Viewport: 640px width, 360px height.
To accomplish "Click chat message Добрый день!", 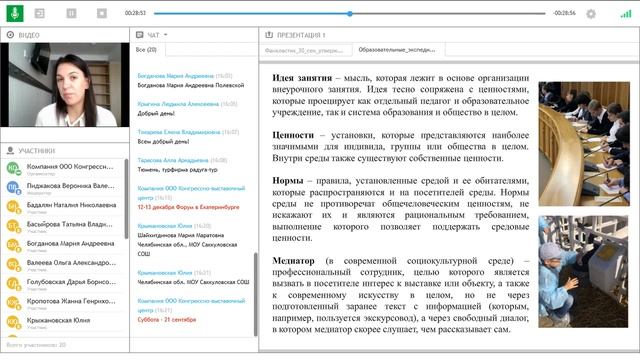I will [x=156, y=113].
